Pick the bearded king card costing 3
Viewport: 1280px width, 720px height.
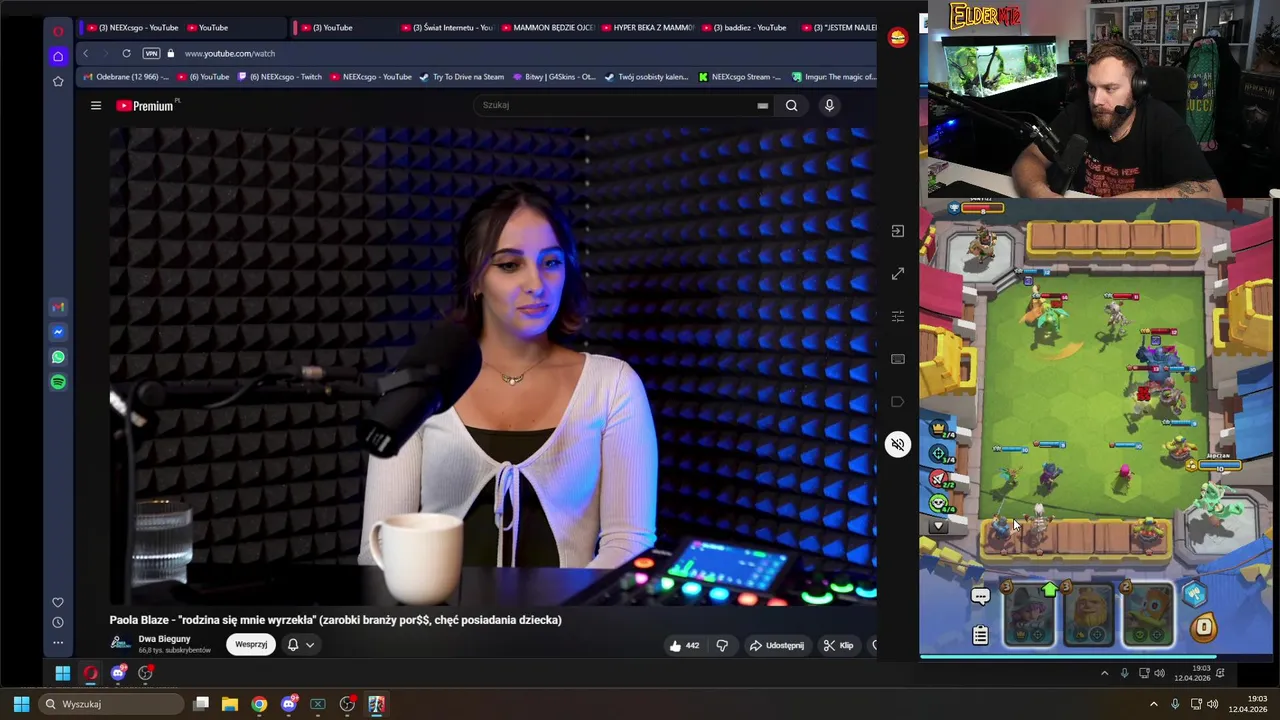[1089, 613]
